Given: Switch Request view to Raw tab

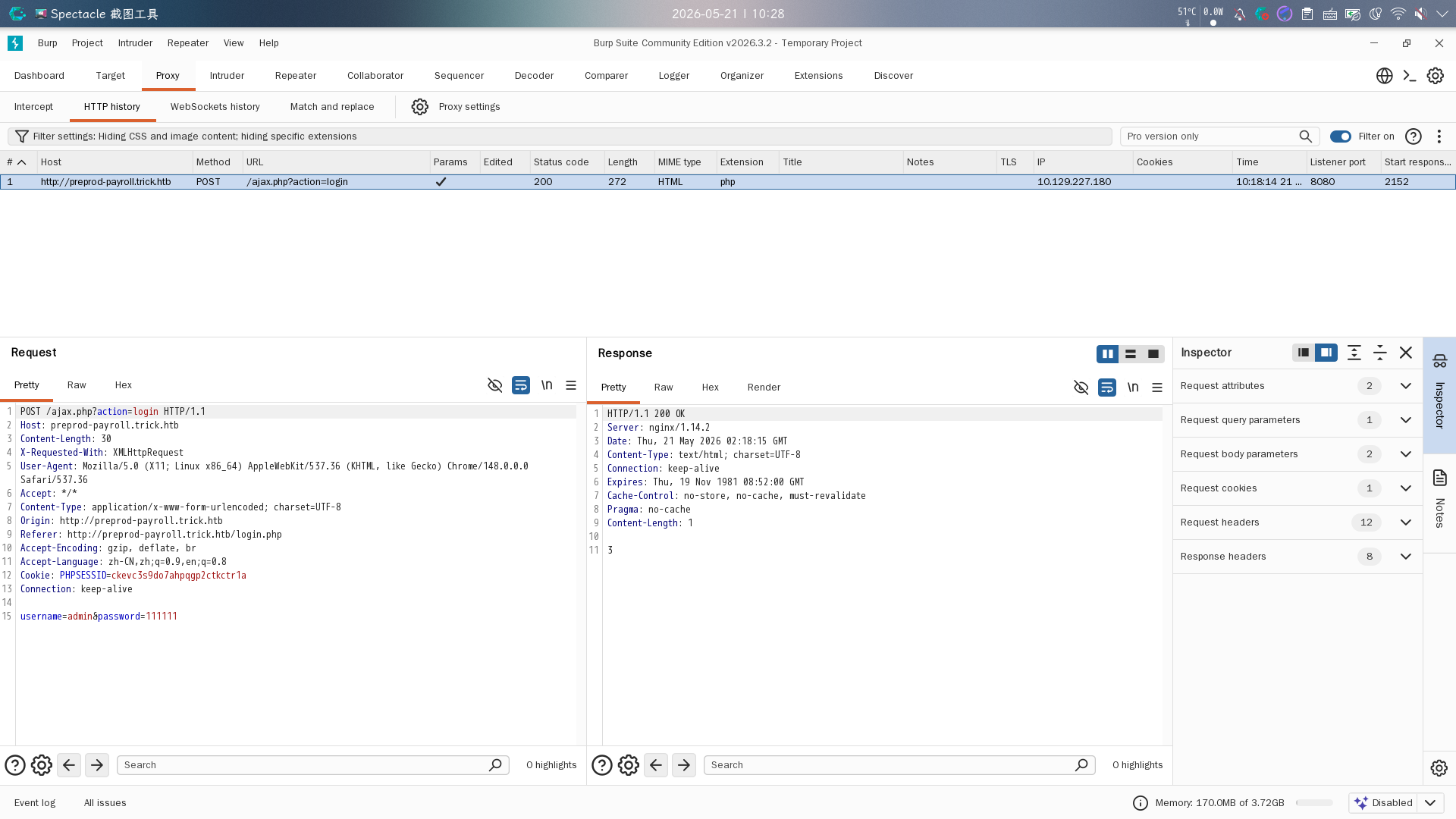Looking at the screenshot, I should click(77, 385).
